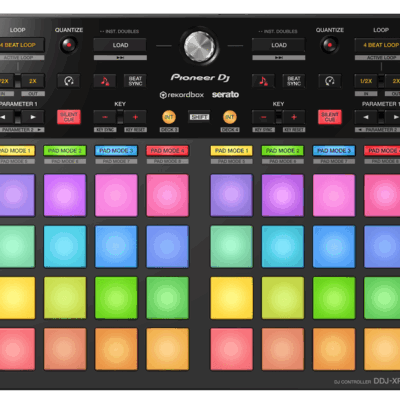
Task: Click right deck KEY plus button
Action: pyautogui.click(x=294, y=117)
